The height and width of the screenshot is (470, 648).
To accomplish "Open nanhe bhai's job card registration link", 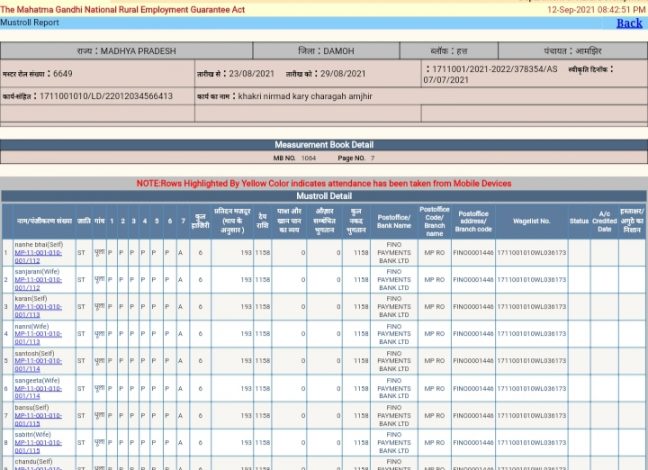I will coord(38,257).
